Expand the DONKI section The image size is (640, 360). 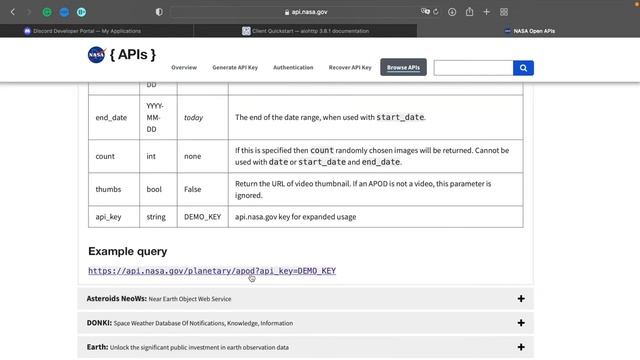(x=305, y=323)
